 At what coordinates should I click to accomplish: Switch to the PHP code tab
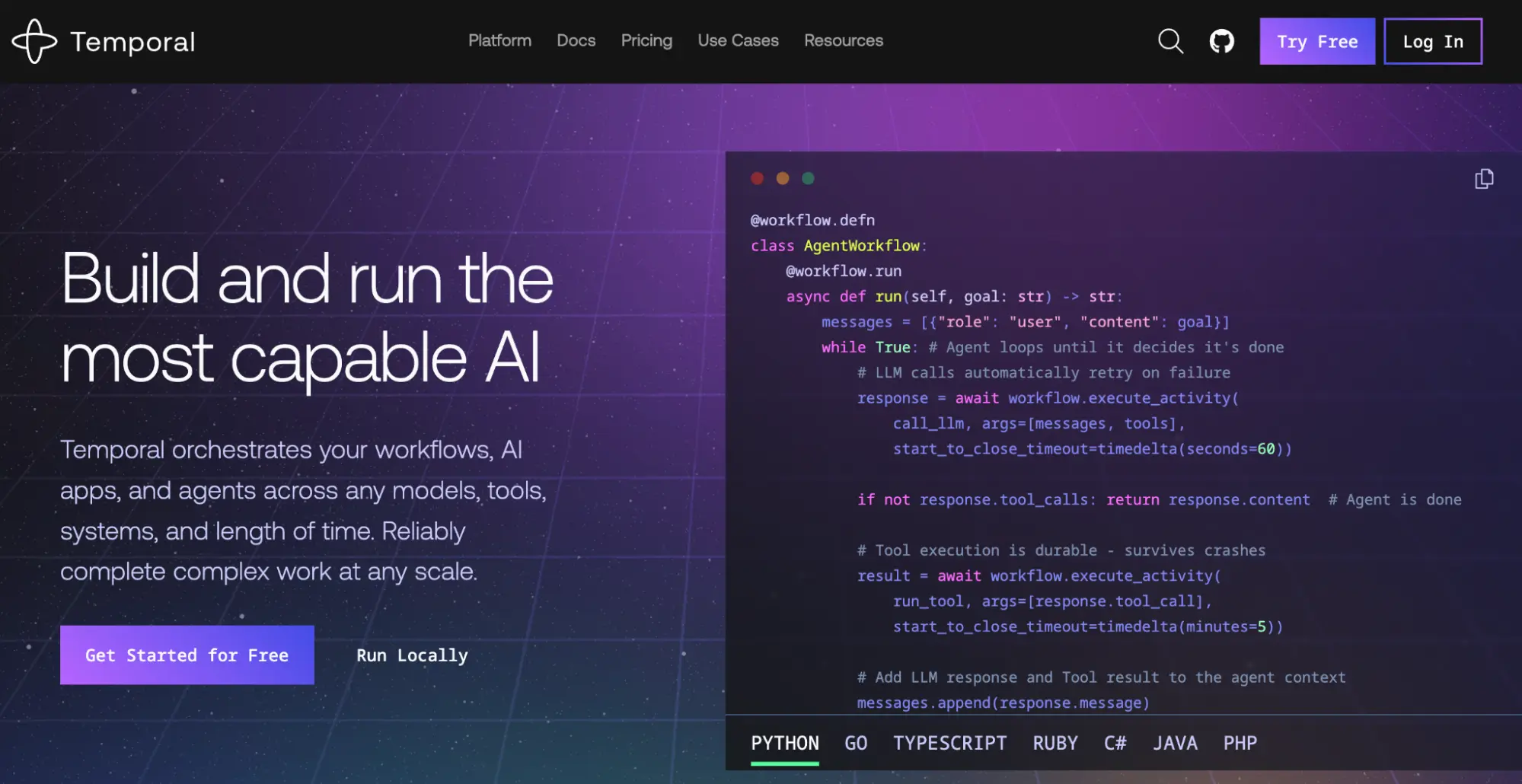[1240, 743]
